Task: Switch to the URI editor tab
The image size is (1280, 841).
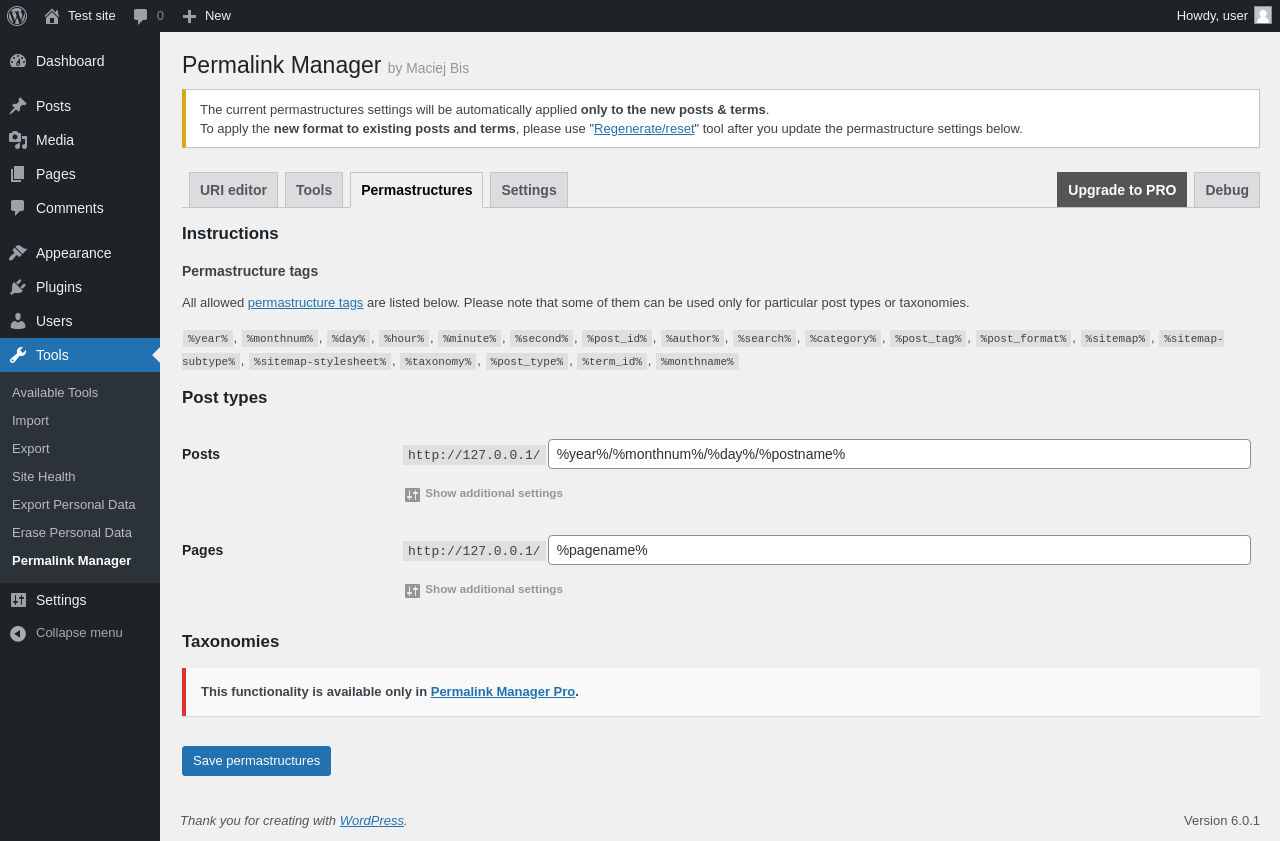Action: (233, 190)
